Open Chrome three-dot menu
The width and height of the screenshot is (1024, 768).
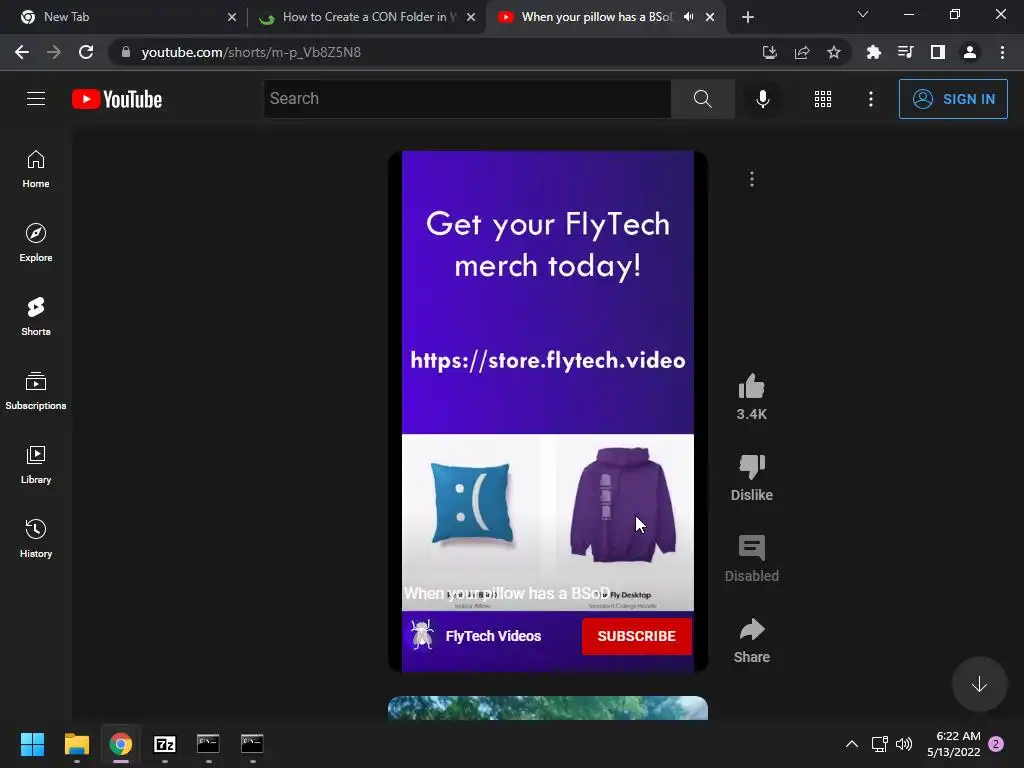point(1002,52)
